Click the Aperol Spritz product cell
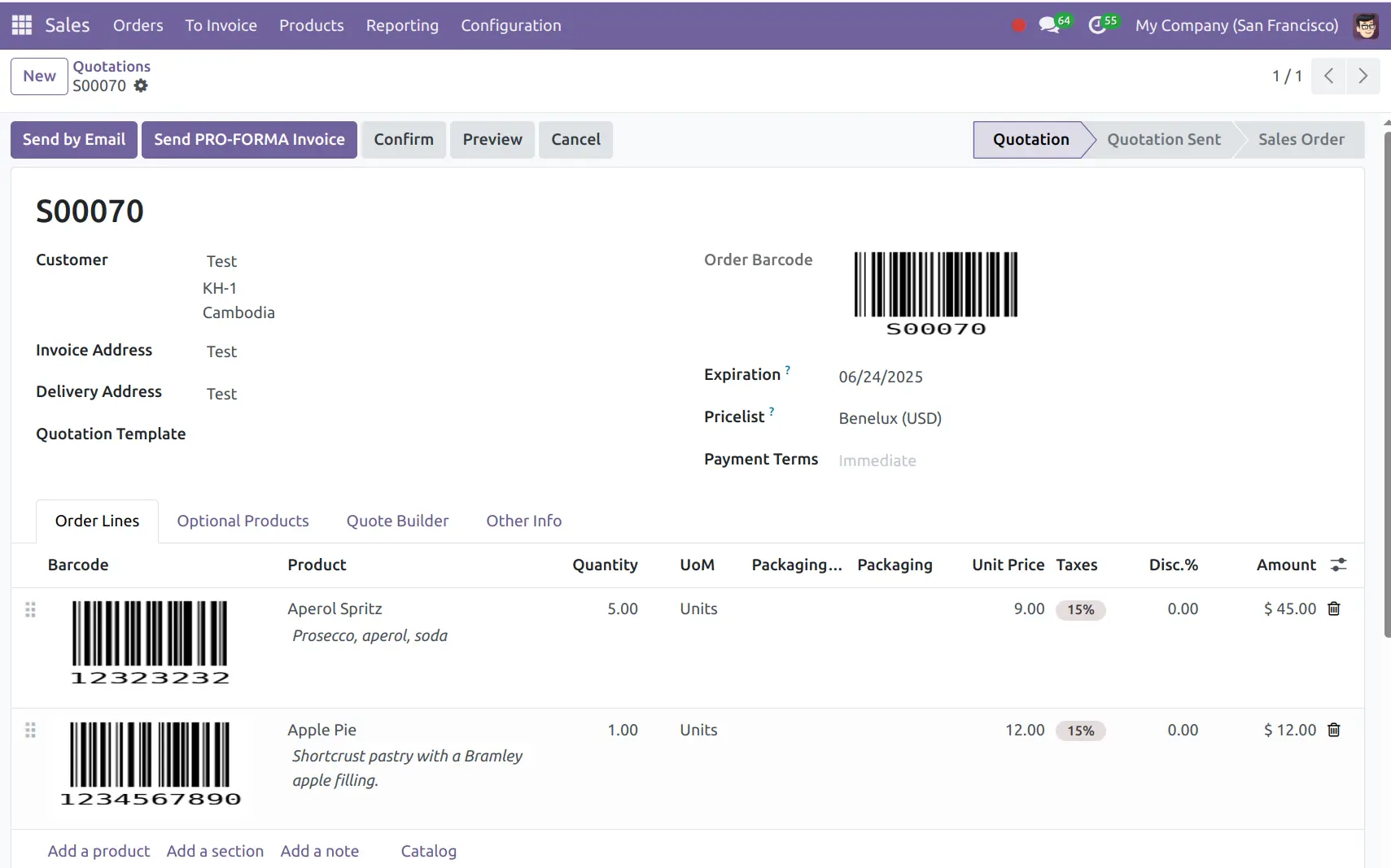Viewport: 1391px width, 868px height. (335, 608)
